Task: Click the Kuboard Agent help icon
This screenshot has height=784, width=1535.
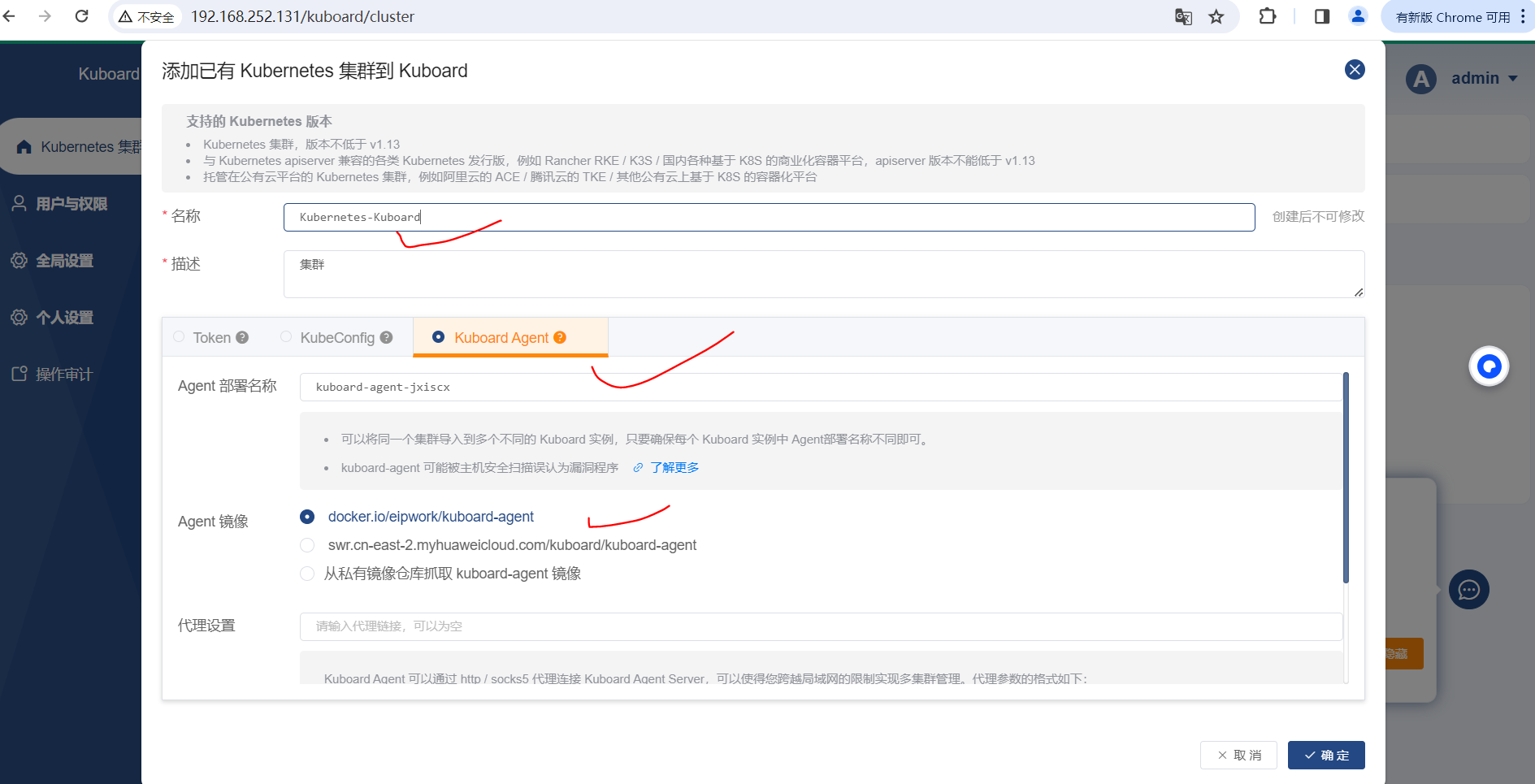Action: pyautogui.click(x=560, y=337)
